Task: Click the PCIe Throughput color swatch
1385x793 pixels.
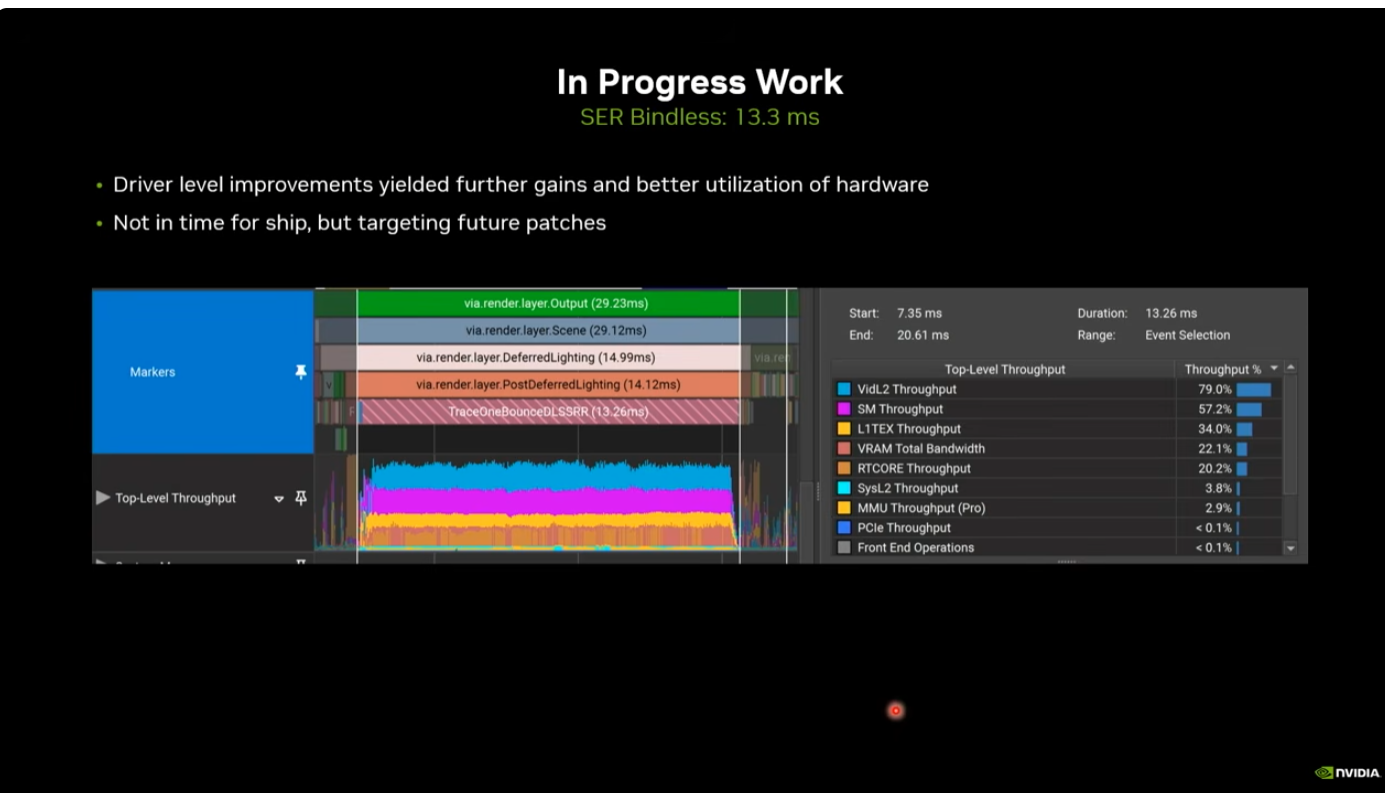Action: [844, 528]
